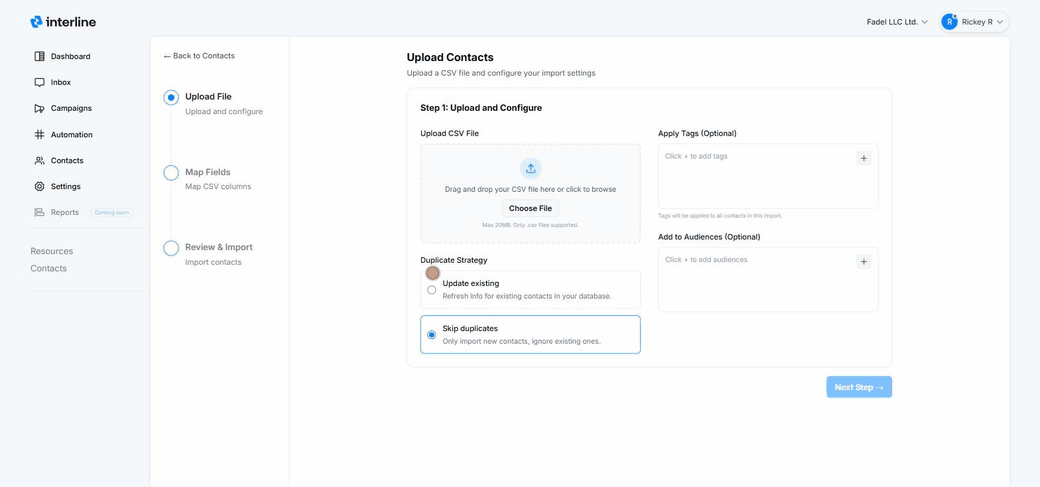Click the plus icon to add audiences

tap(864, 261)
